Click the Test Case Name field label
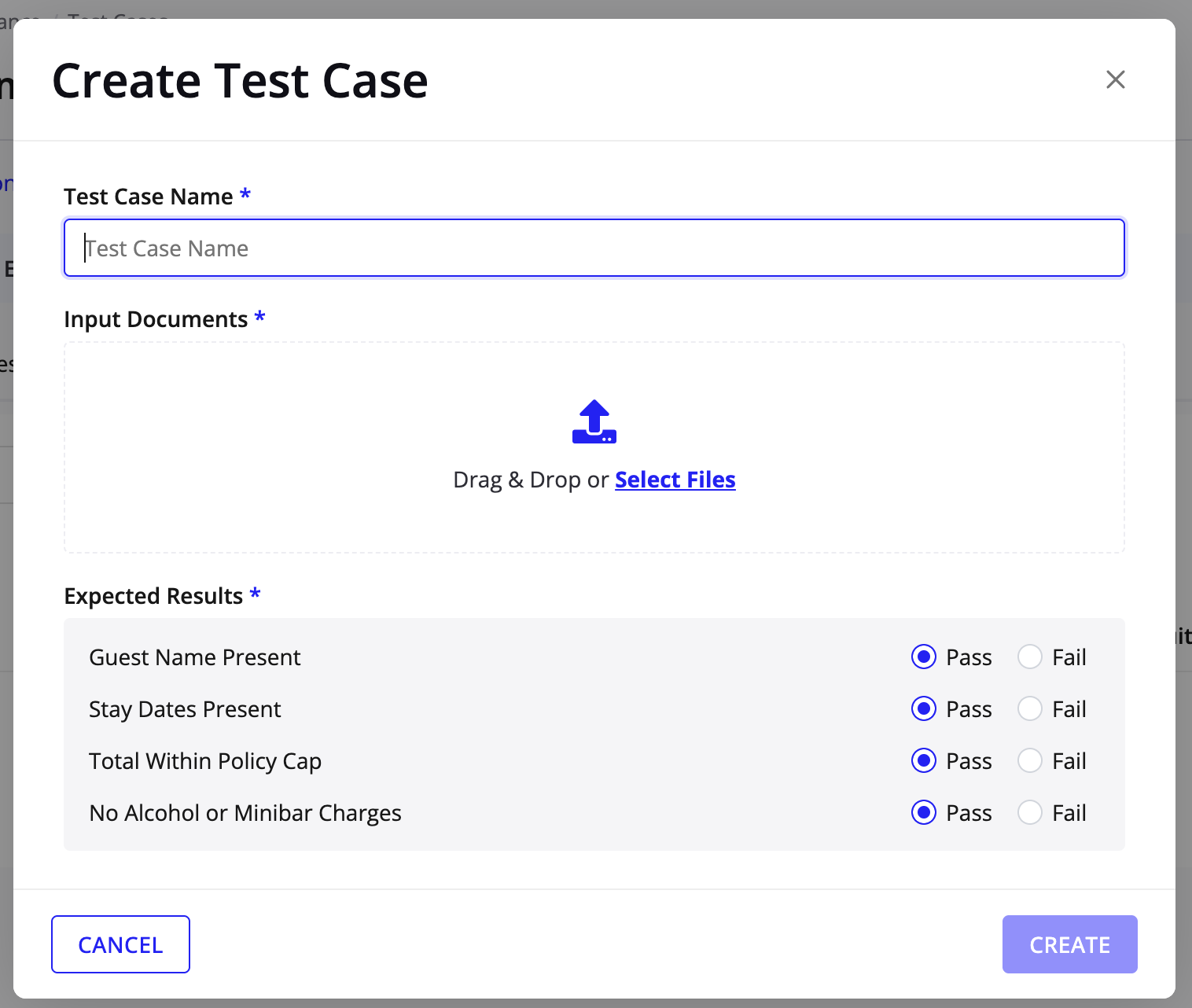 [149, 197]
